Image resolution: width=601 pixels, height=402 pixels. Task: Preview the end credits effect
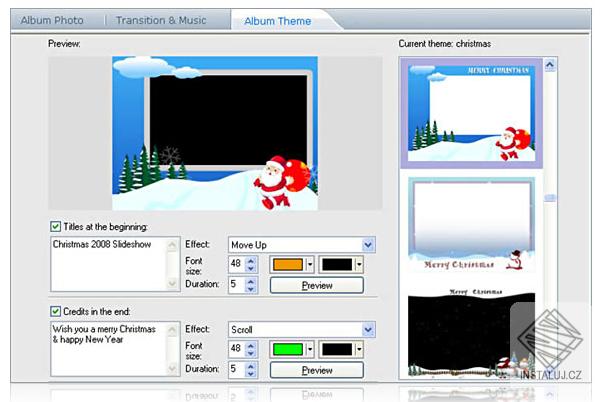[317, 370]
